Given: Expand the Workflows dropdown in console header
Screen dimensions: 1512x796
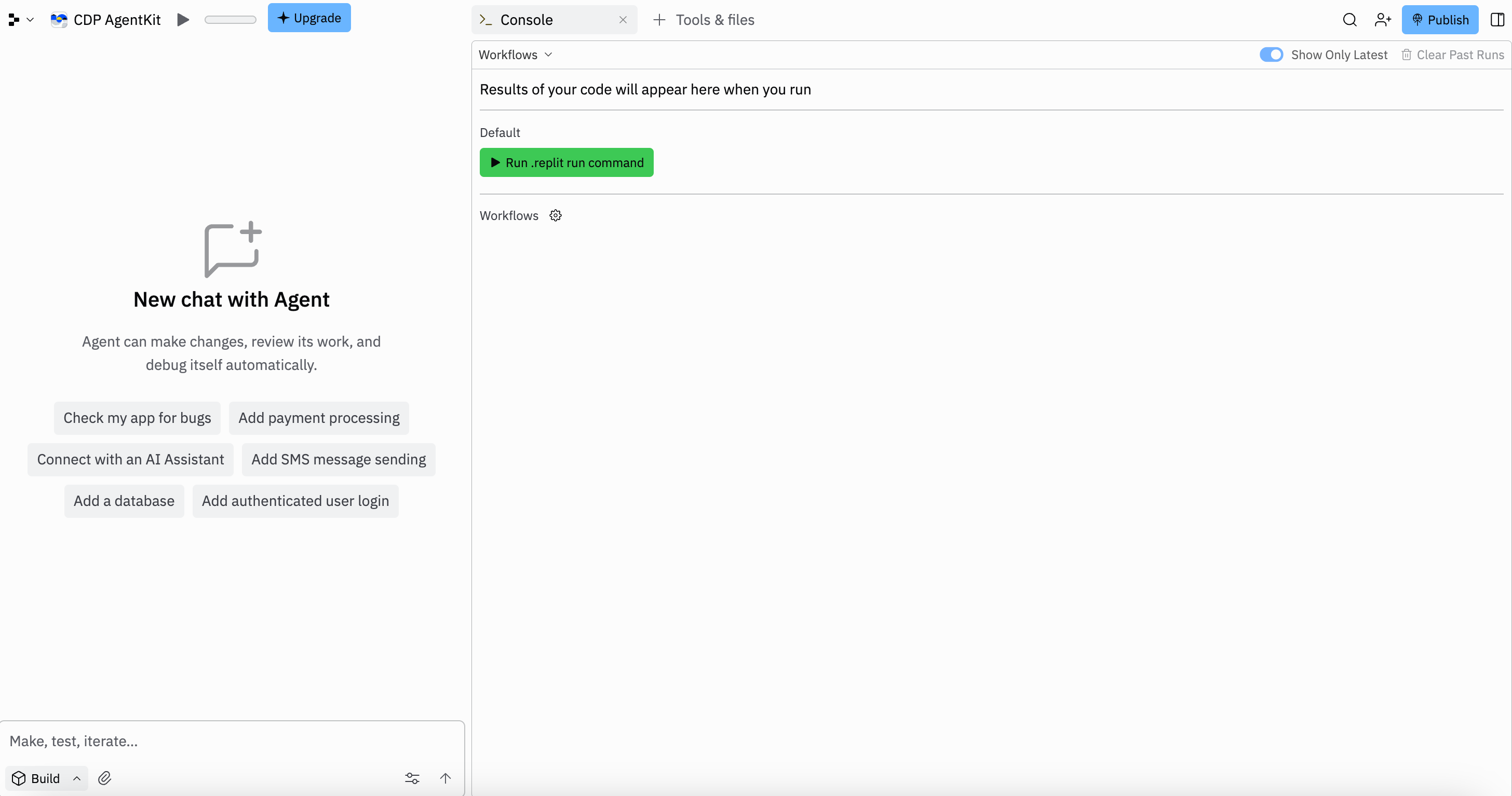Looking at the screenshot, I should (516, 54).
